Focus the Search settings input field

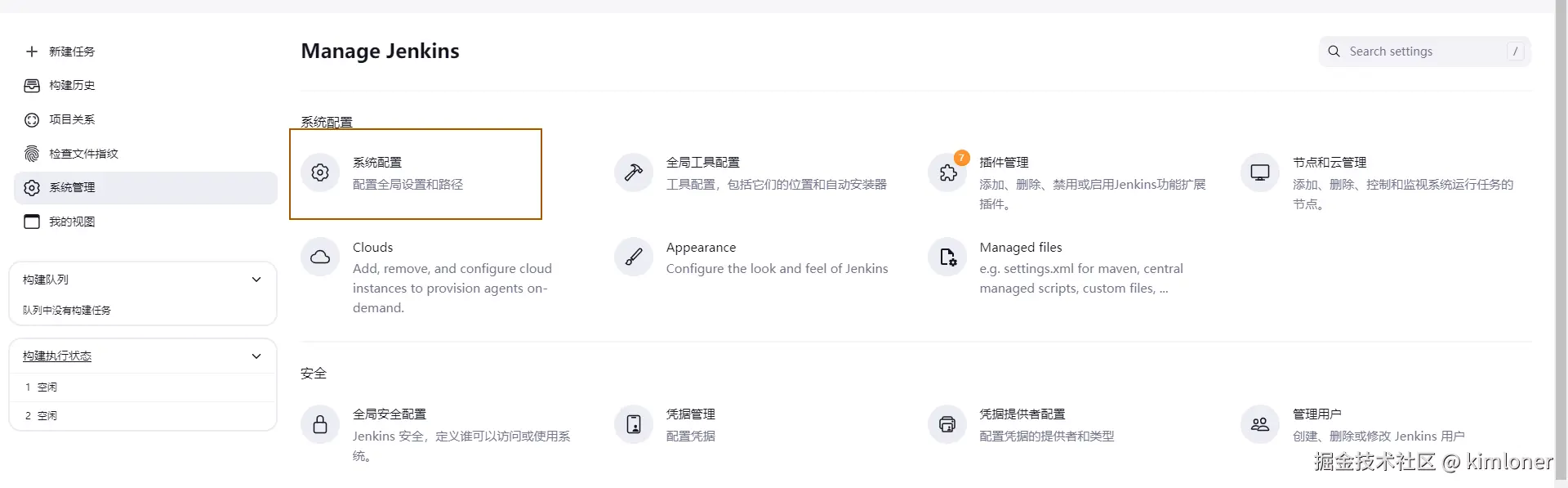[1425, 51]
